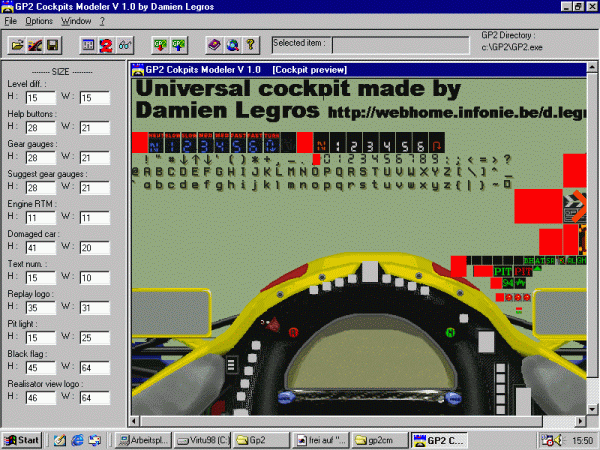Click the Selected item text box
Screen dimensions: 600x450
[x=398, y=44]
